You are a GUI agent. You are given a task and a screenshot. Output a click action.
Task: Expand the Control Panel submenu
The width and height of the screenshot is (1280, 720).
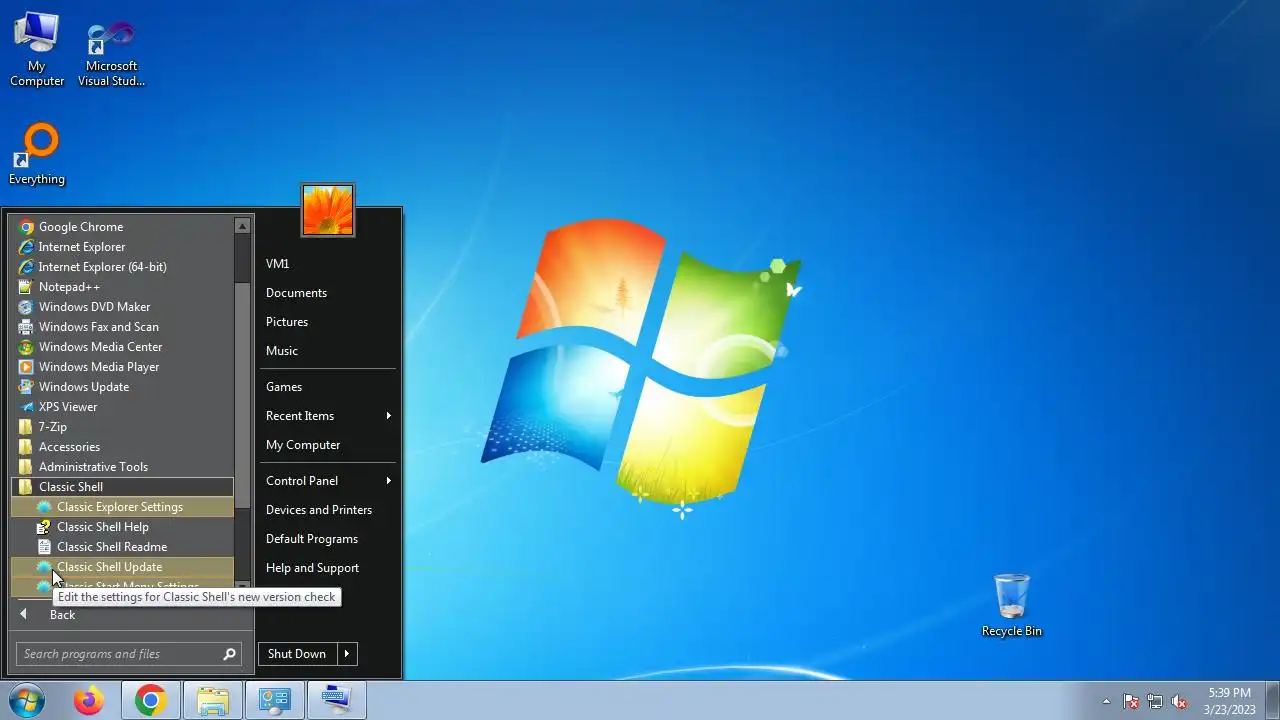328,481
